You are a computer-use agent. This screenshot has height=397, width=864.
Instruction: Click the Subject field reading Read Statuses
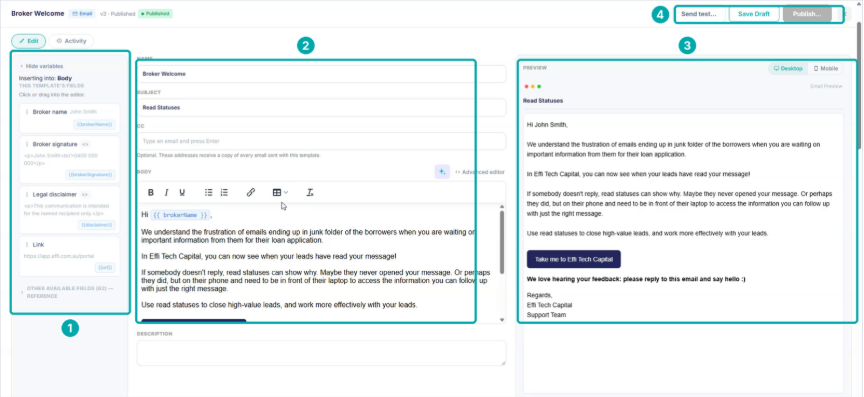point(321,108)
